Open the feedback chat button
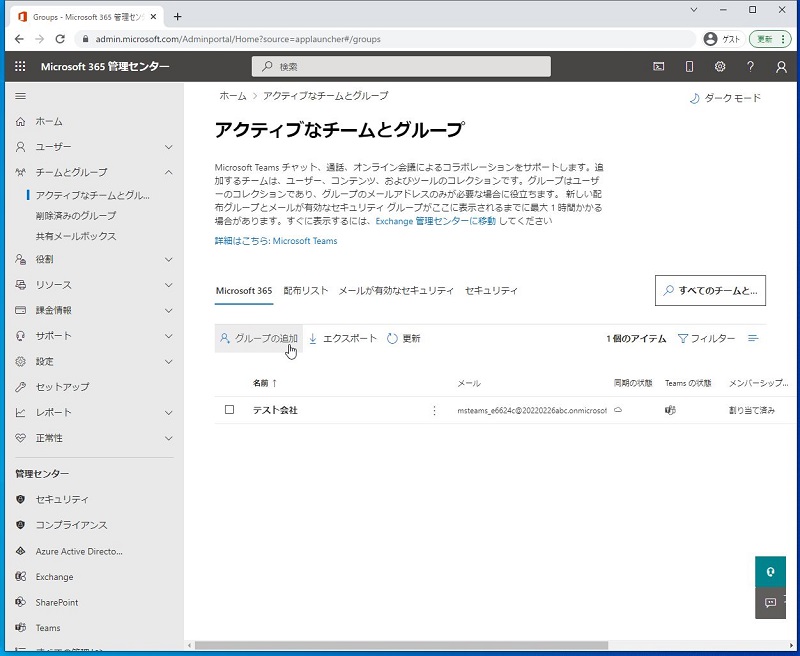Image resolution: width=800 pixels, height=656 pixels. (770, 603)
